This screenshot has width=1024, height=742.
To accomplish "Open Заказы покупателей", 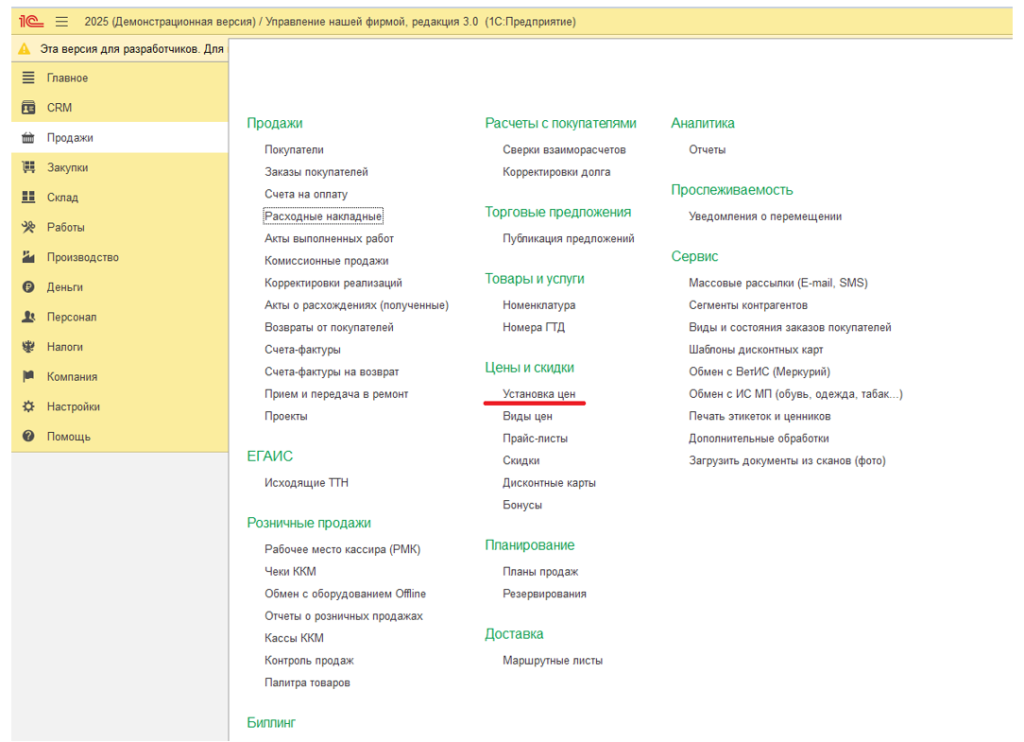I will pyautogui.click(x=316, y=172).
